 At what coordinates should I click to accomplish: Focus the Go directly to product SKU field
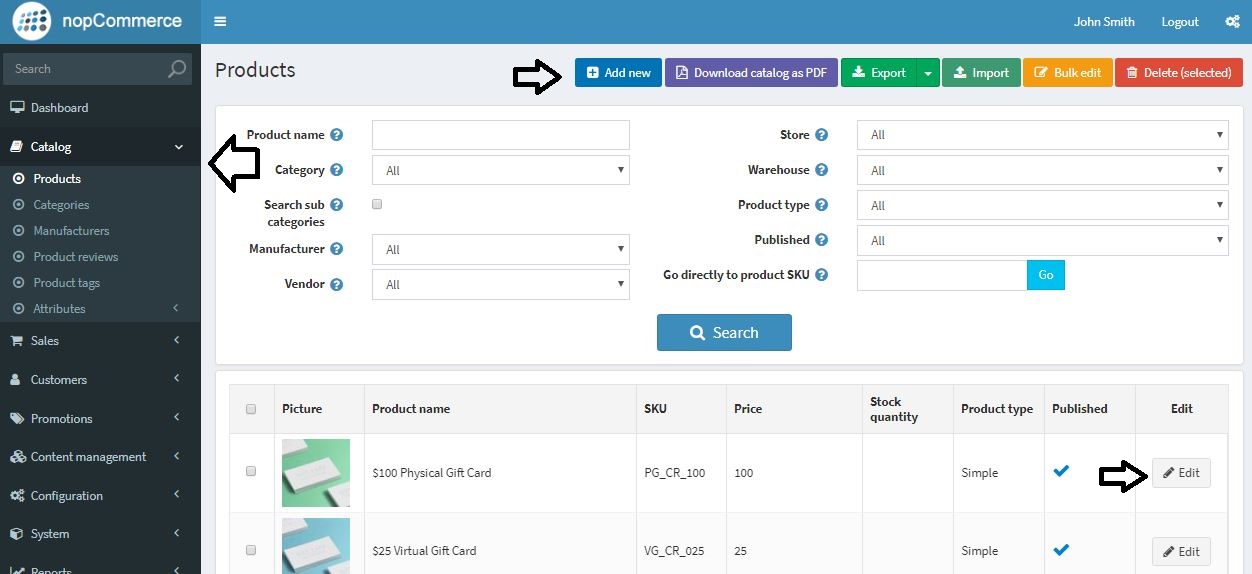[x=942, y=275]
